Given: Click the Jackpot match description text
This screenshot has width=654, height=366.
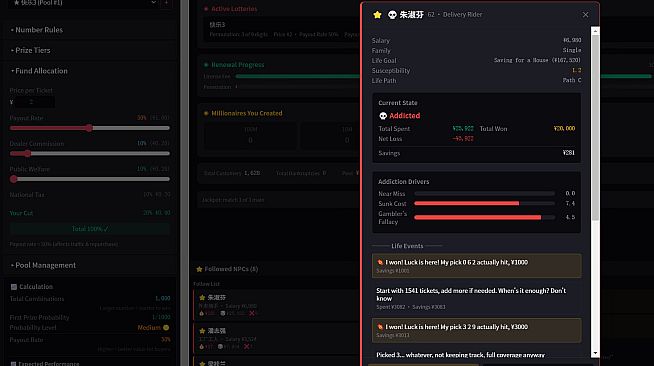Looking at the screenshot, I should 233,200.
